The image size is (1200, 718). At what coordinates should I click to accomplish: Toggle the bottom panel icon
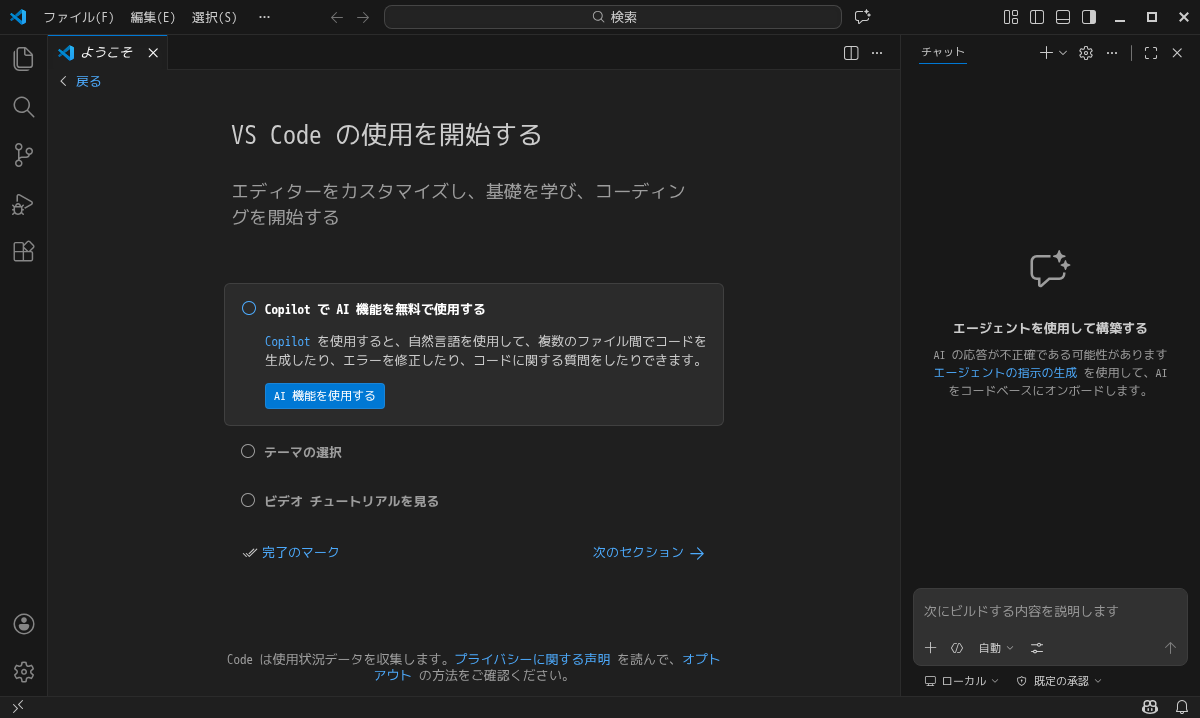1063,17
